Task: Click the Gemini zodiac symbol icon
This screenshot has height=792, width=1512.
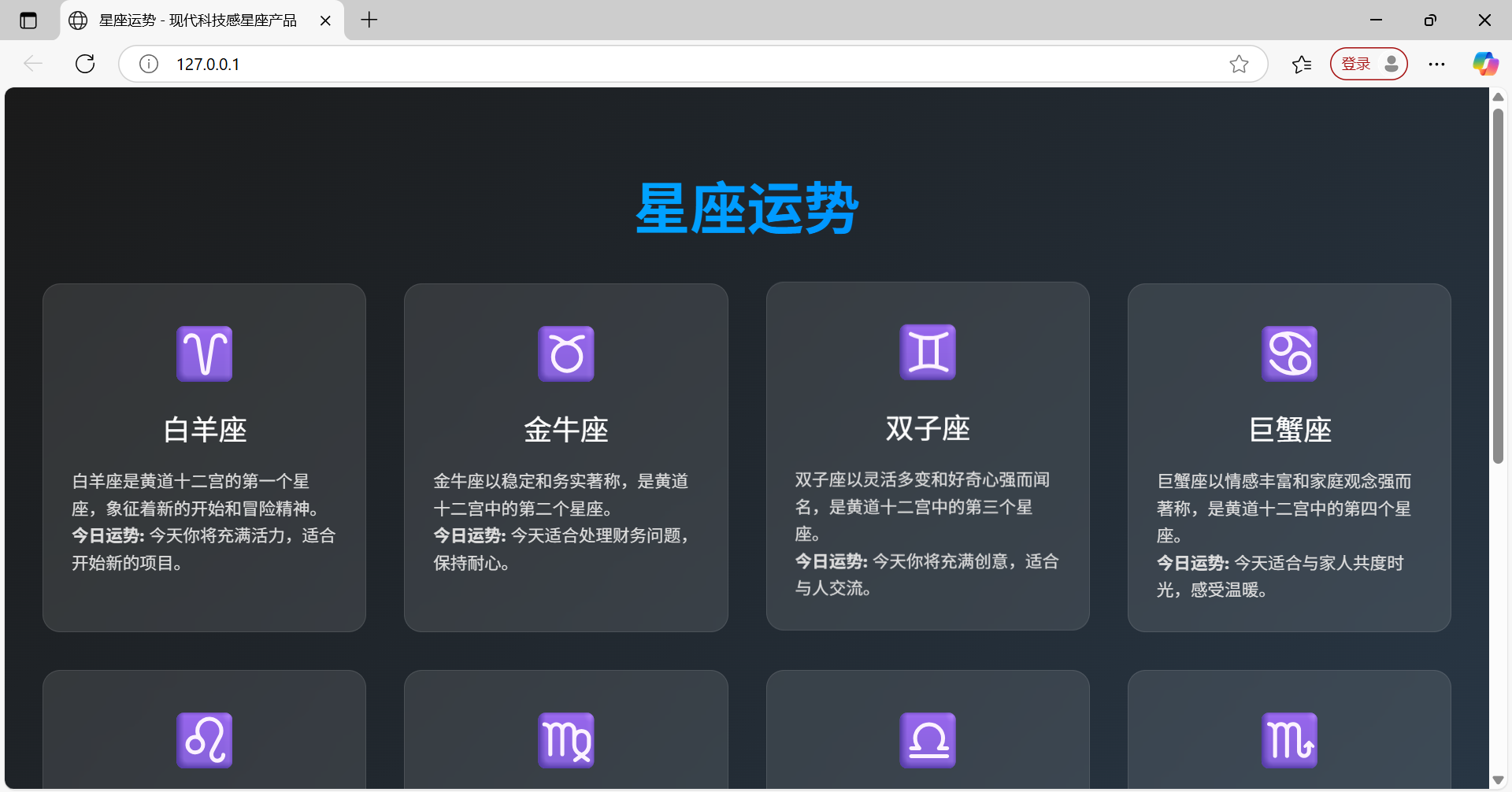Action: tap(928, 352)
